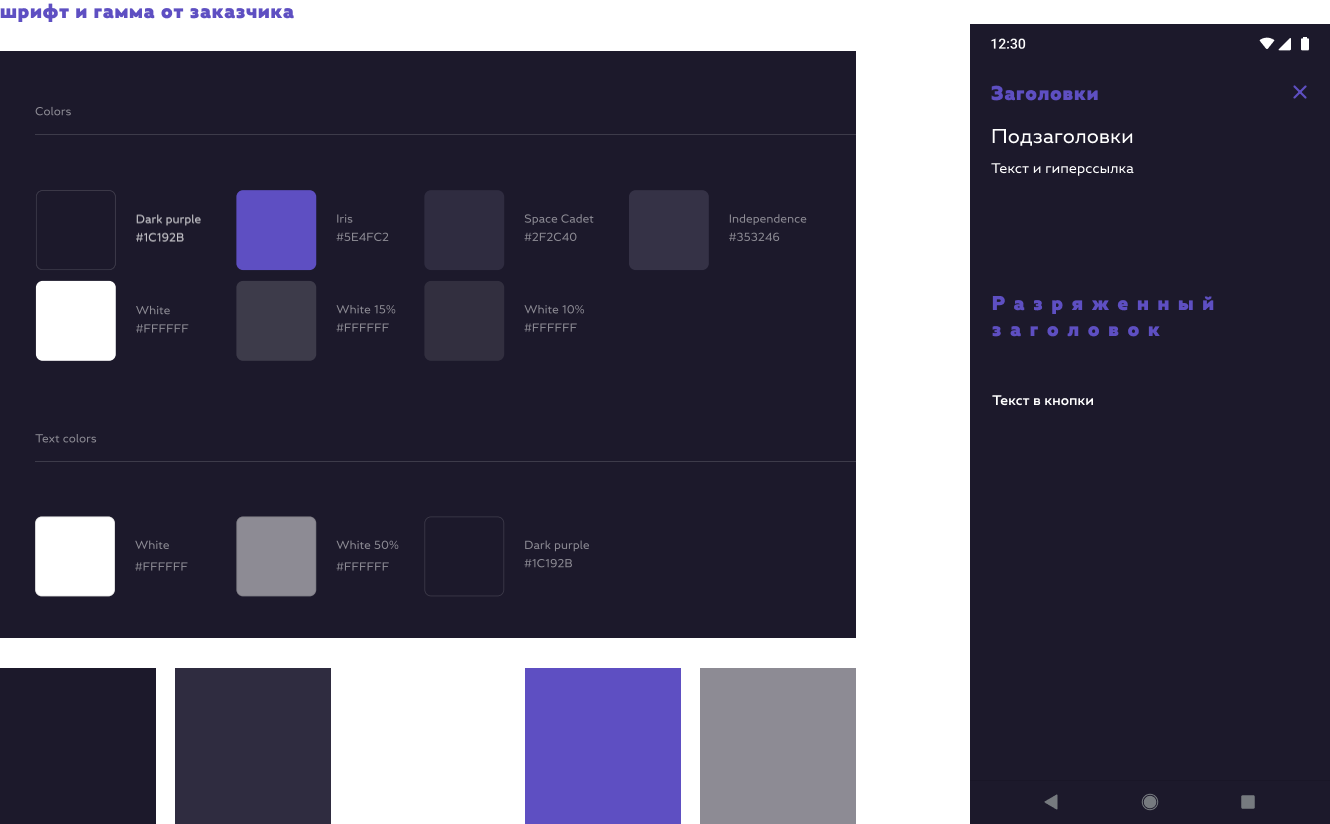The height and width of the screenshot is (824, 1330).
Task: Select Dark purple swatch under Text colors
Action: point(464,556)
